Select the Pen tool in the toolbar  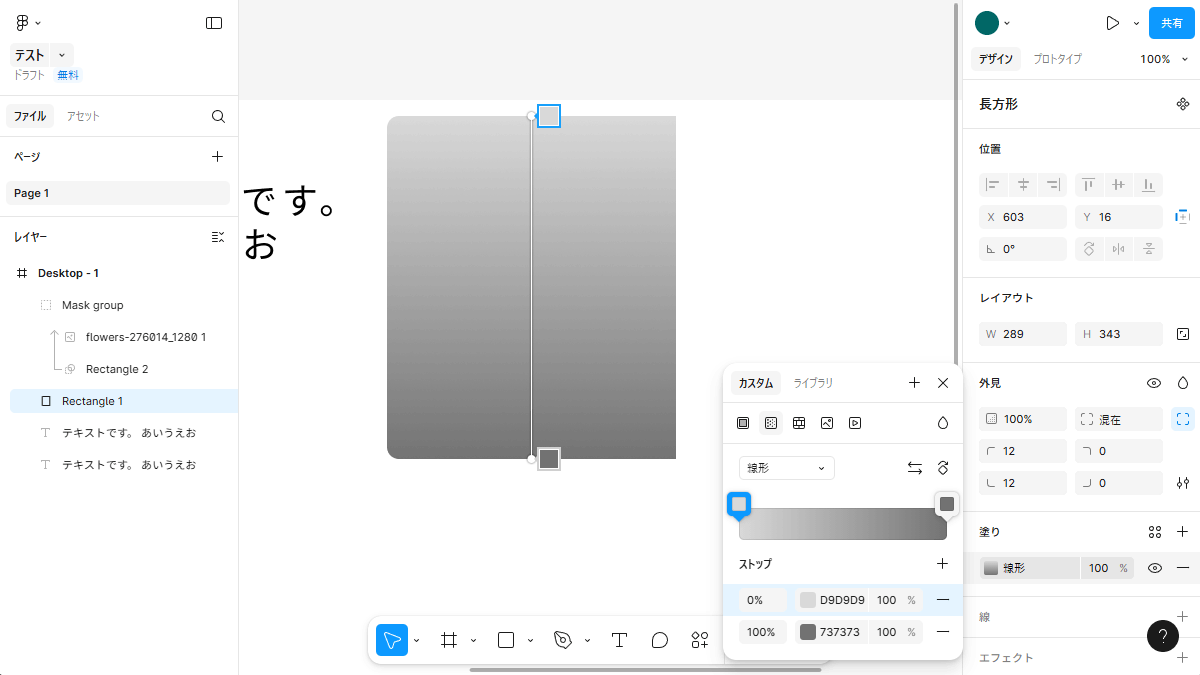(x=563, y=640)
